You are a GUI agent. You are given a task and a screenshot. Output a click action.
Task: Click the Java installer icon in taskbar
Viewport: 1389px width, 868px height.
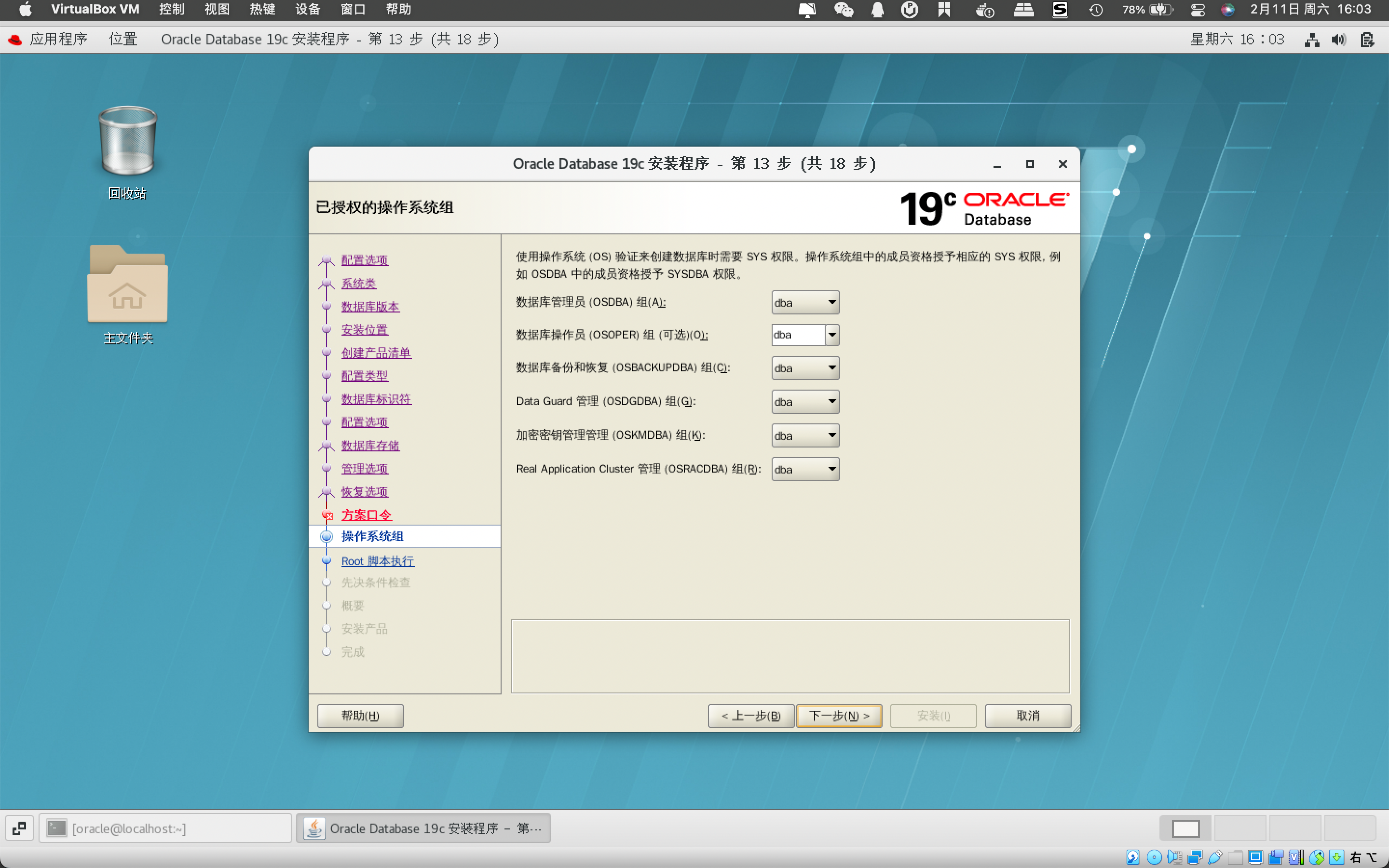tap(314, 828)
